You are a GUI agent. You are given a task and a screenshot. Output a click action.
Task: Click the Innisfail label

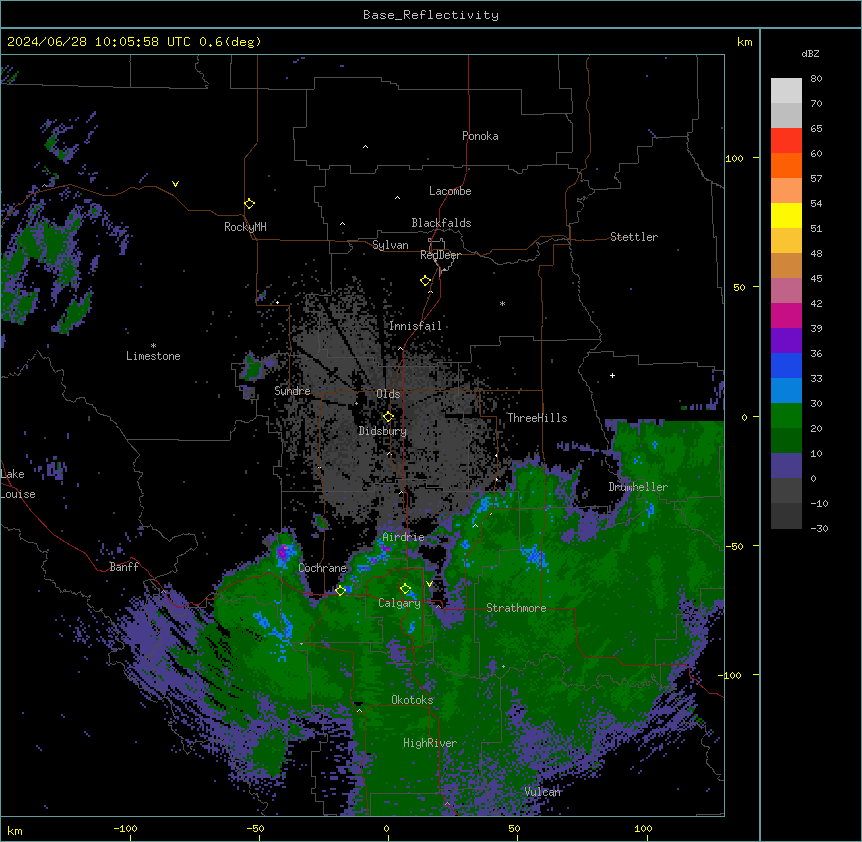(415, 326)
